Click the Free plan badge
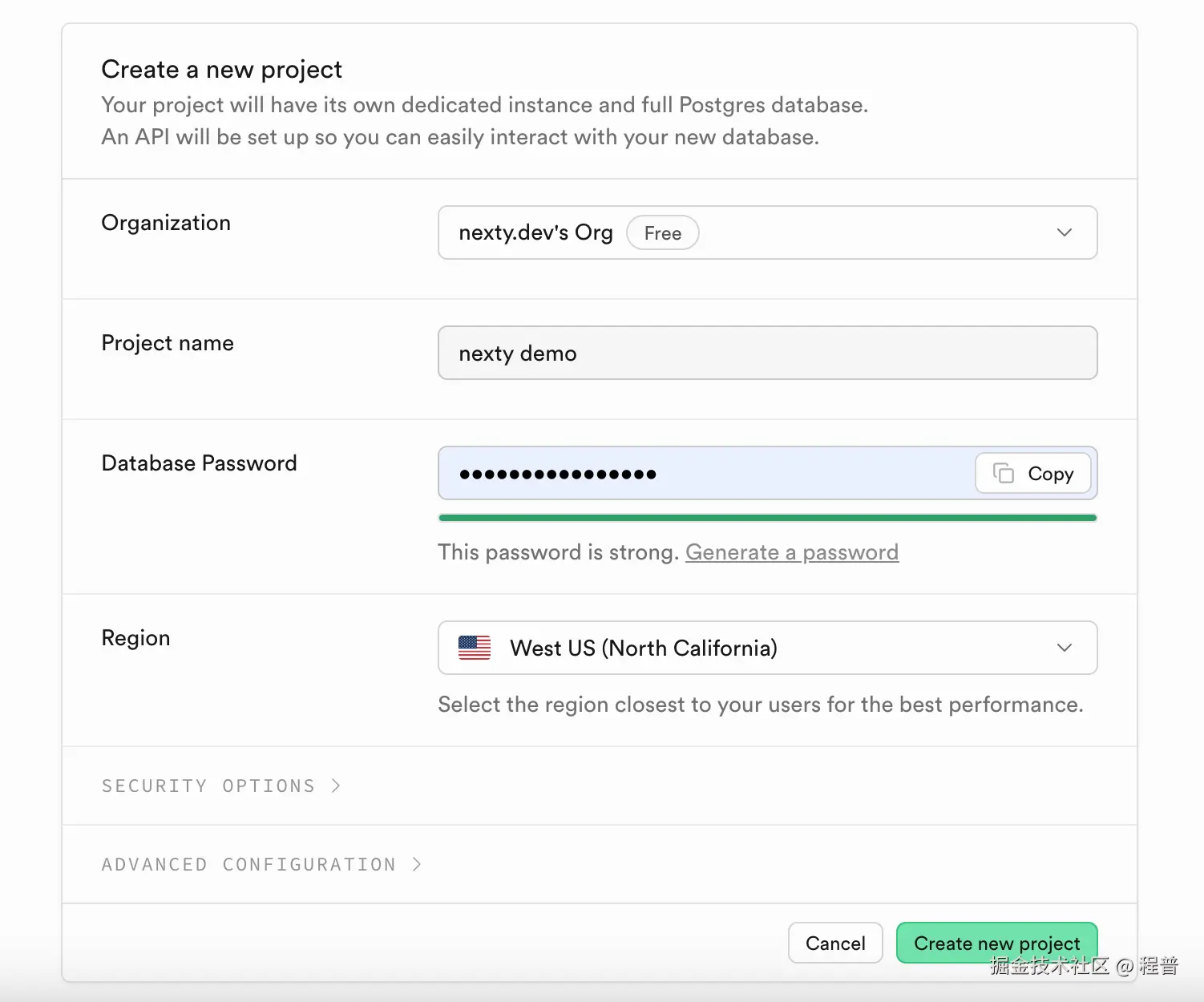The image size is (1204, 1002). [x=662, y=232]
